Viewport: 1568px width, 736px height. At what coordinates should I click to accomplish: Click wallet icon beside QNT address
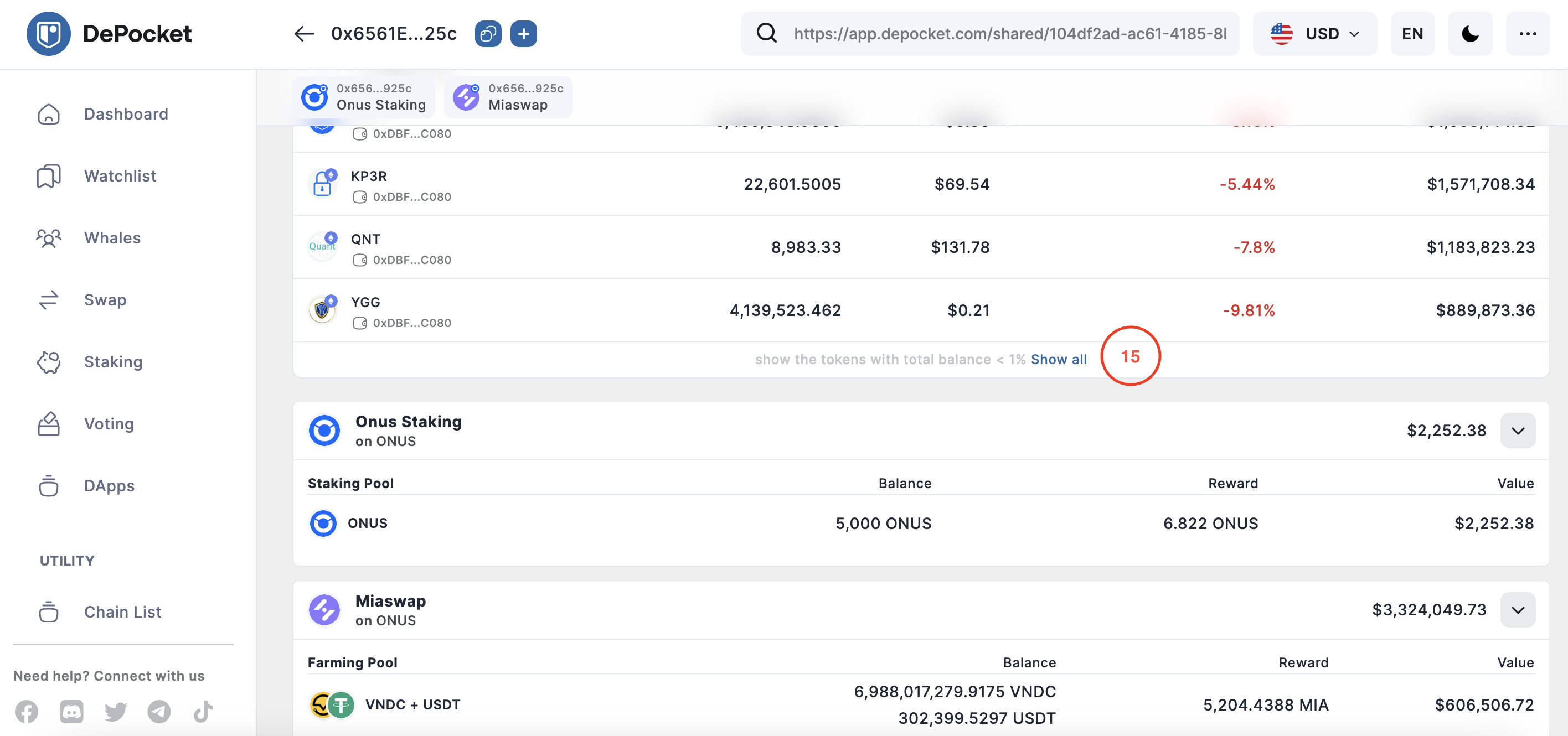tap(359, 260)
